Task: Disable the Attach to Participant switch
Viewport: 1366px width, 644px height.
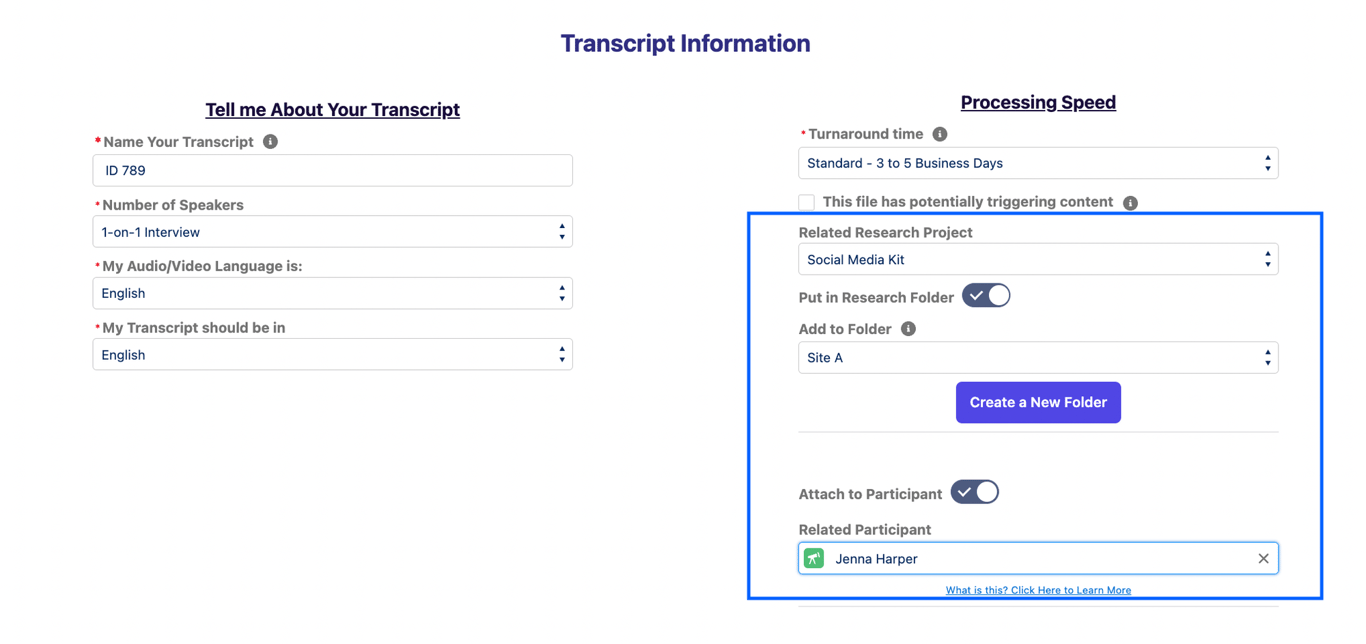Action: (x=975, y=493)
